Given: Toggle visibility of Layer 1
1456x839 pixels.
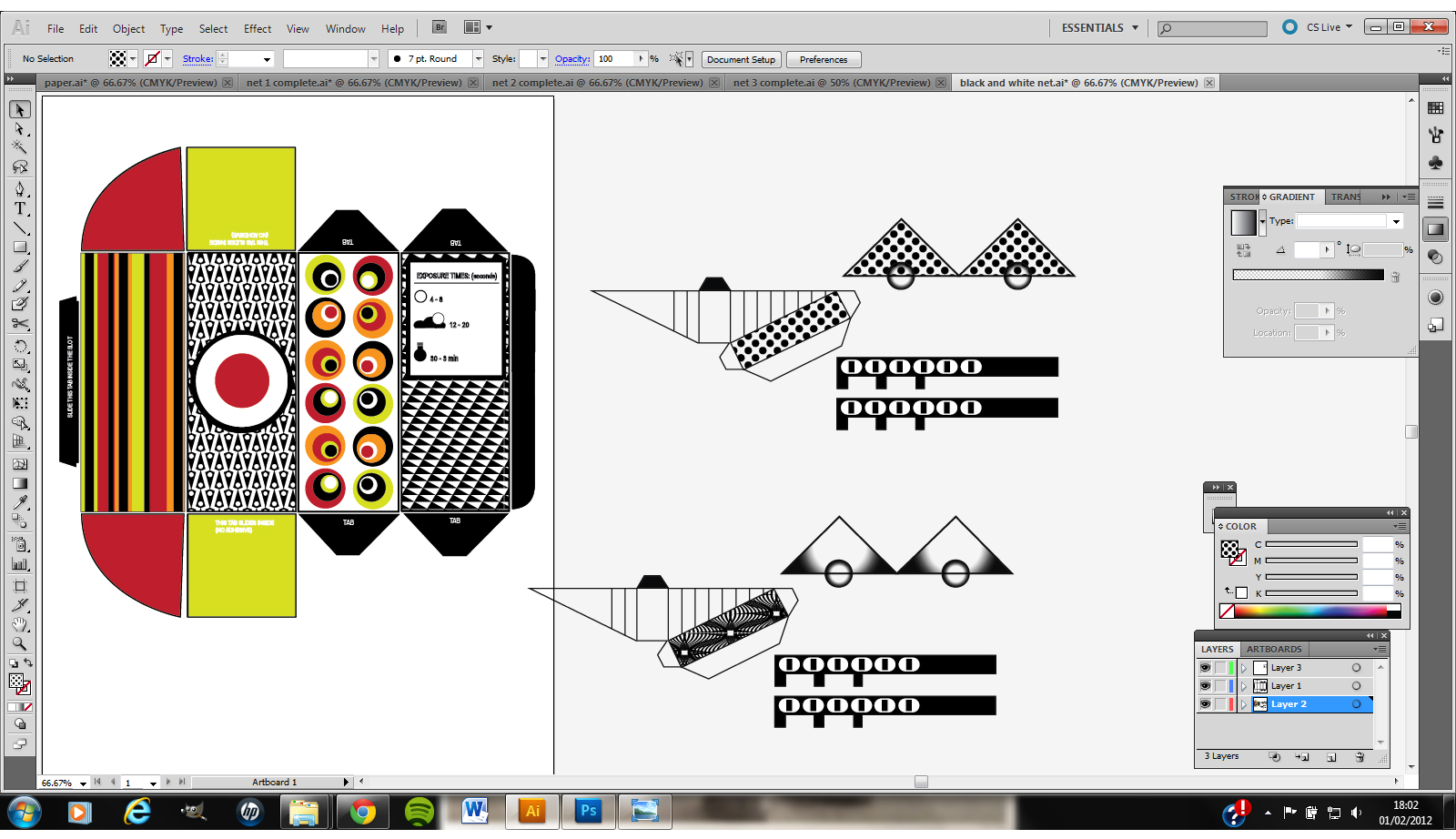Looking at the screenshot, I should point(1205,685).
